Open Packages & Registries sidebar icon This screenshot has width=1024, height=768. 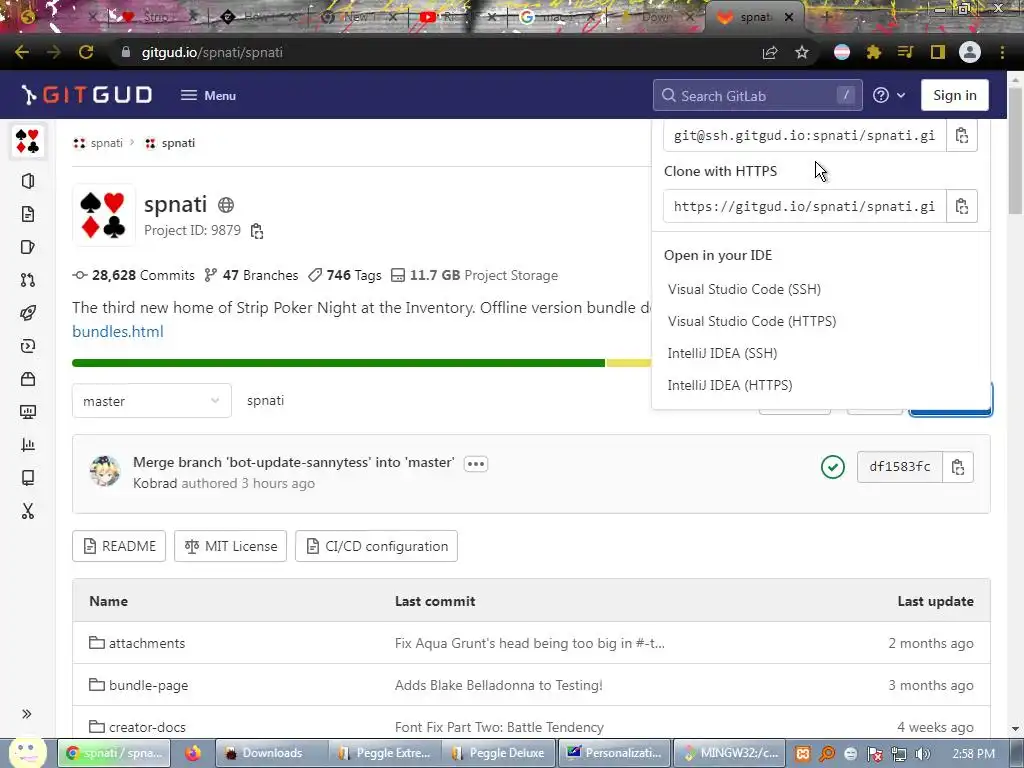coord(27,379)
